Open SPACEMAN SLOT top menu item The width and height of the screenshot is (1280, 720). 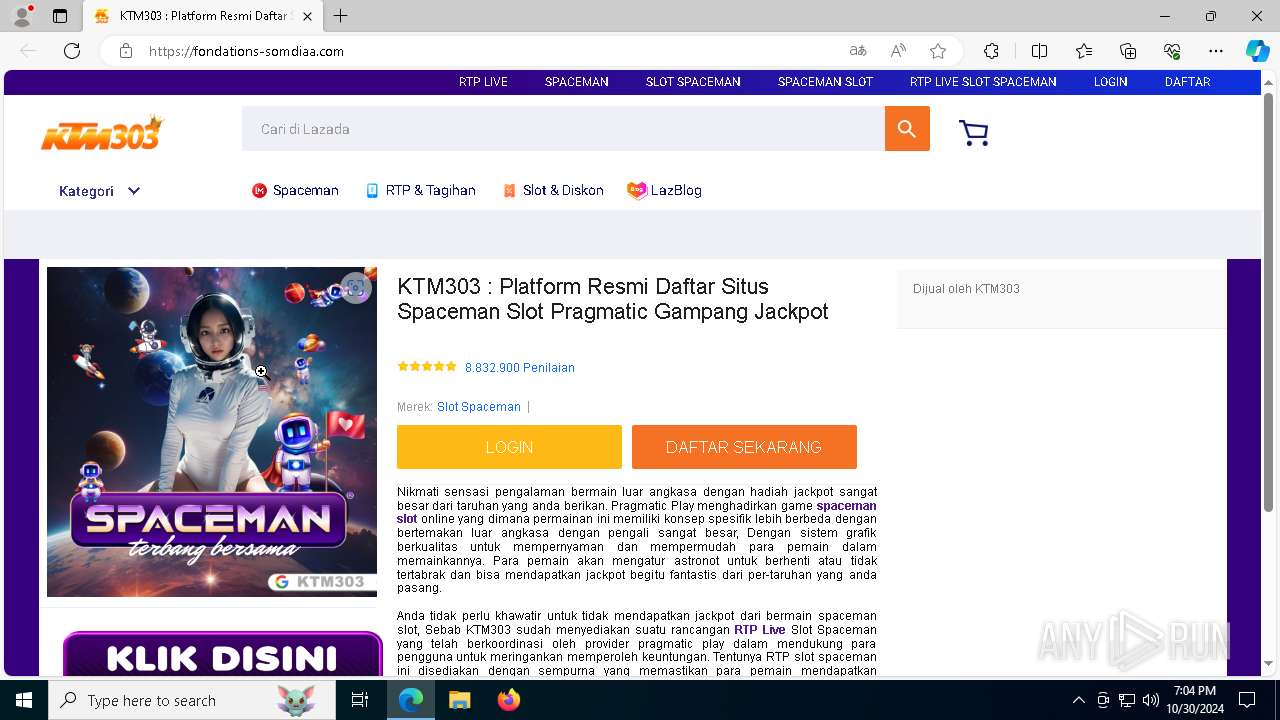coord(825,82)
